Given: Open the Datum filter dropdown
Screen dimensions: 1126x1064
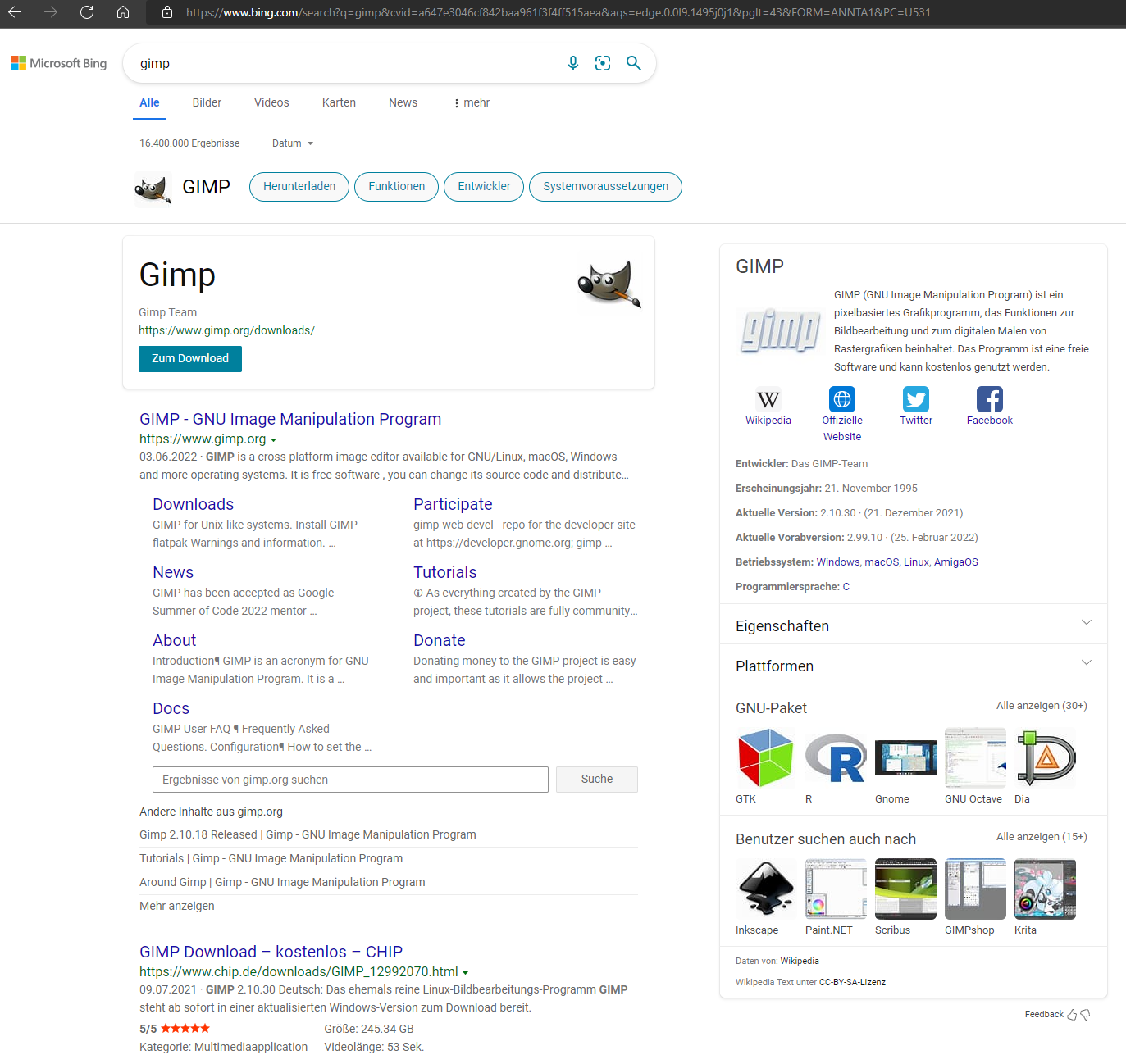Looking at the screenshot, I should coord(293,143).
